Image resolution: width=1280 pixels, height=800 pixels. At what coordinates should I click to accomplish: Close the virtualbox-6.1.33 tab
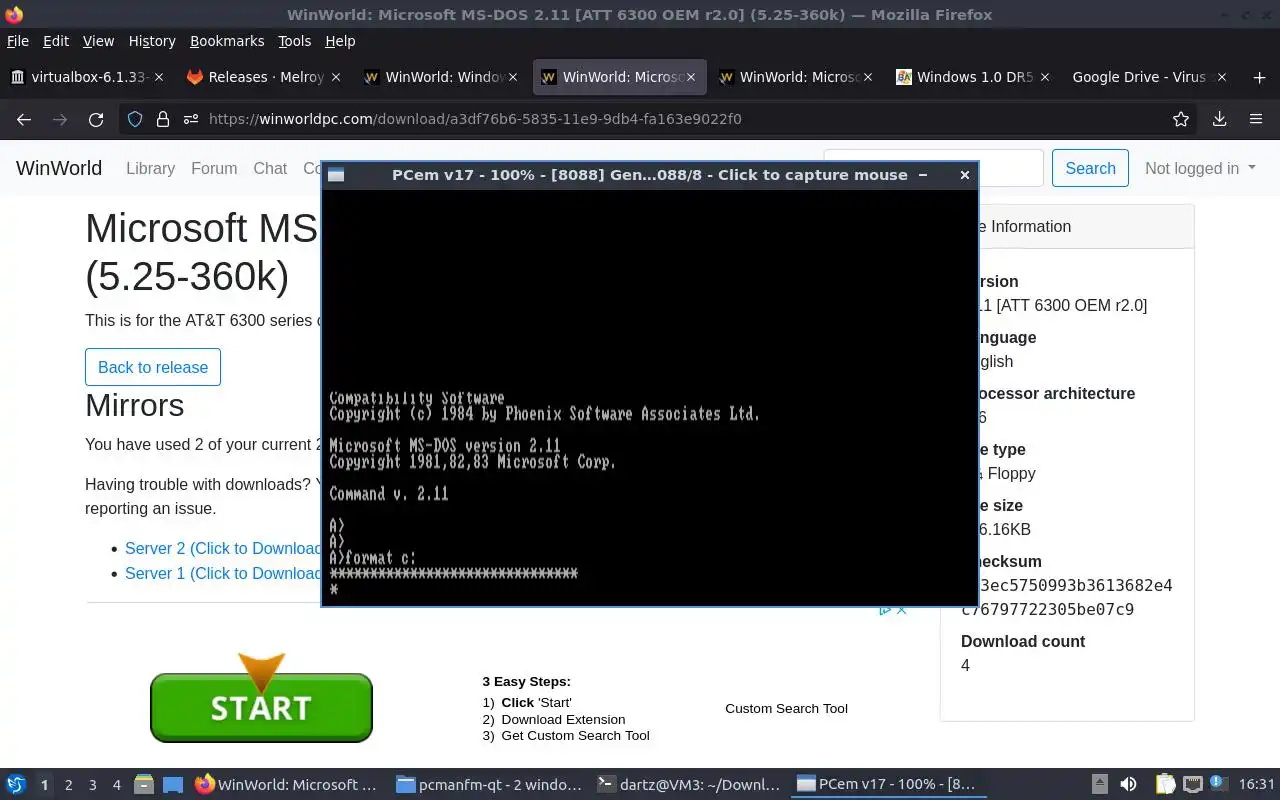[159, 77]
